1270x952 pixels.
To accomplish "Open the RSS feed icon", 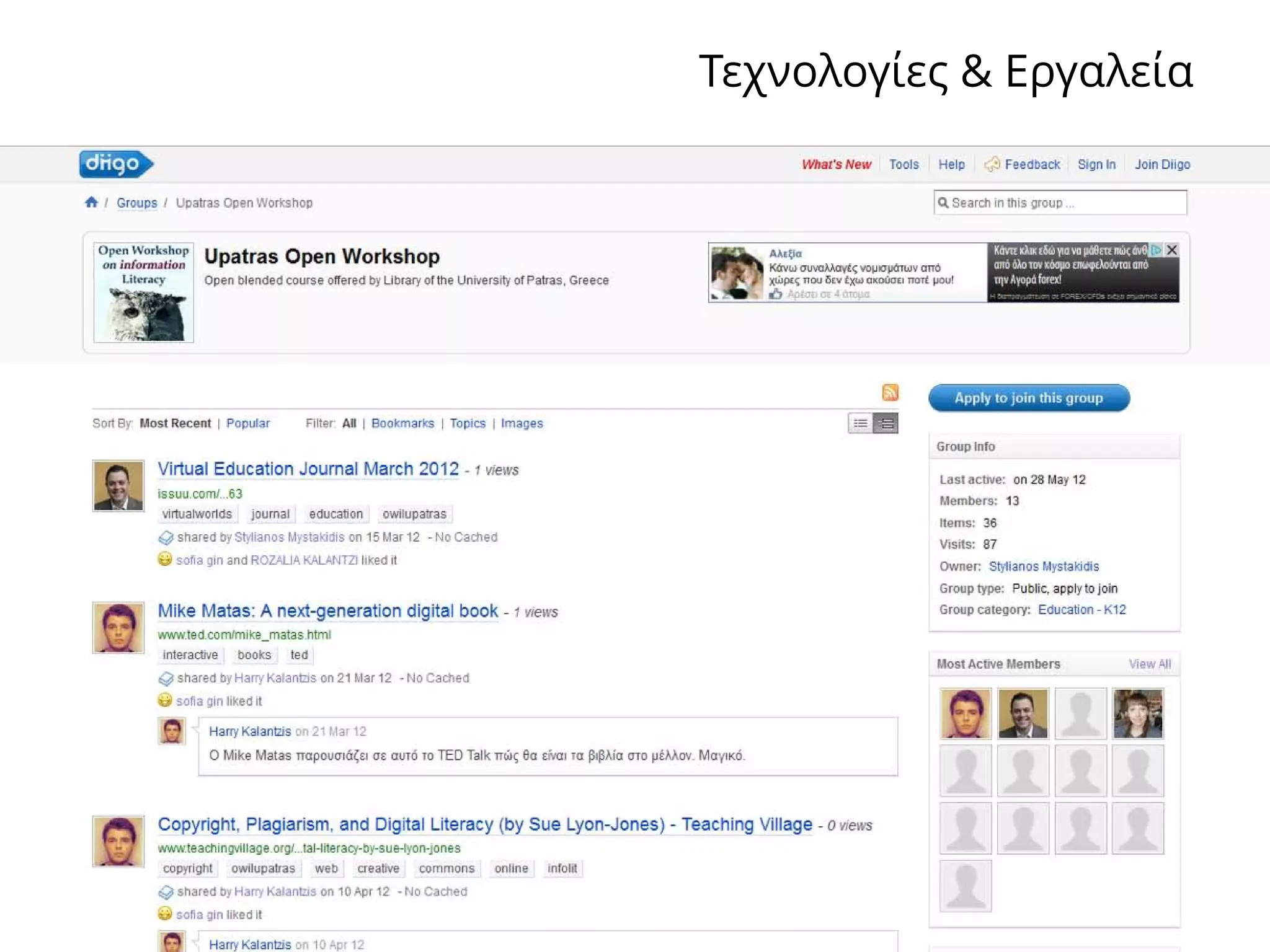I will (x=890, y=392).
